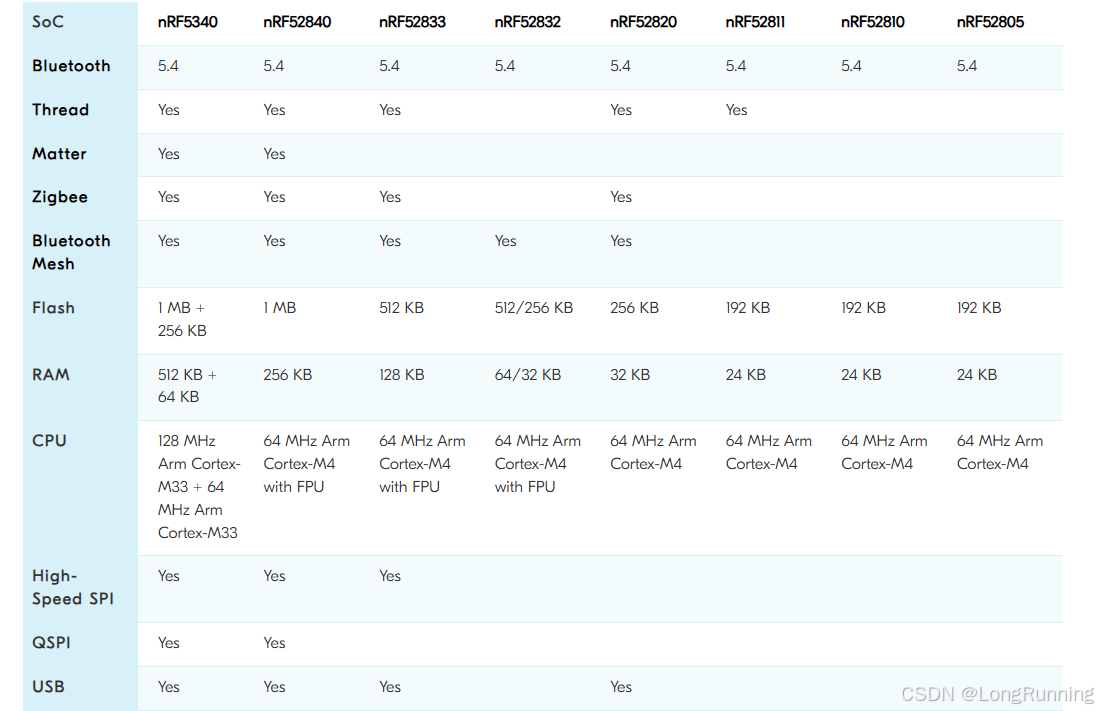Screen dimensions: 1098x711
Task: Click High-Speed SPI 'Yes' for nRF52833
Action: (x=390, y=576)
